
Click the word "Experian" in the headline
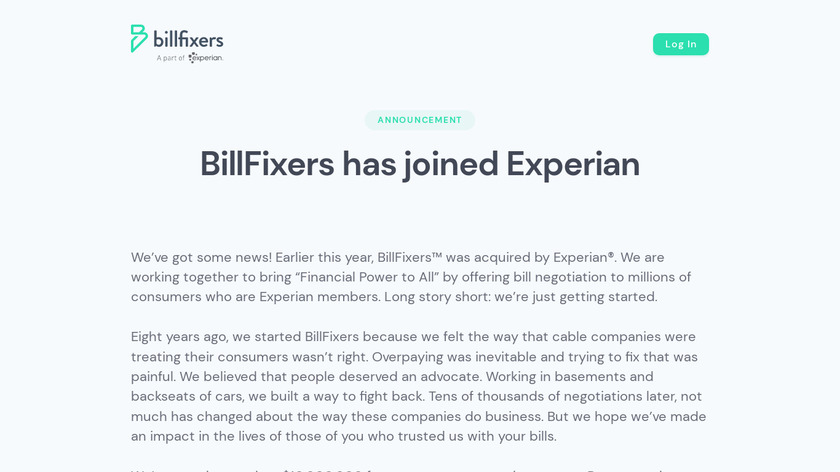point(572,164)
